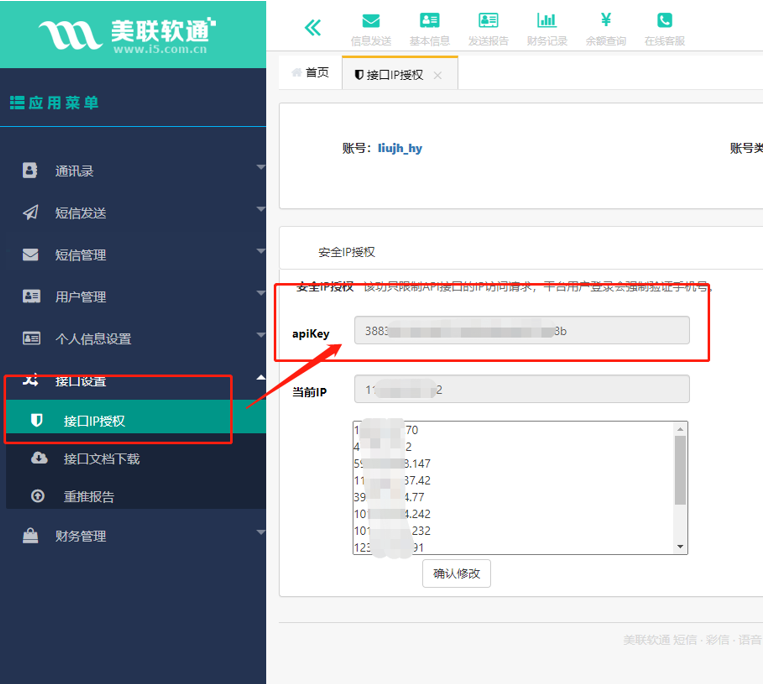Click the IP row ending in 8.147
This screenshot has height=684, width=764.
[x=392, y=463]
